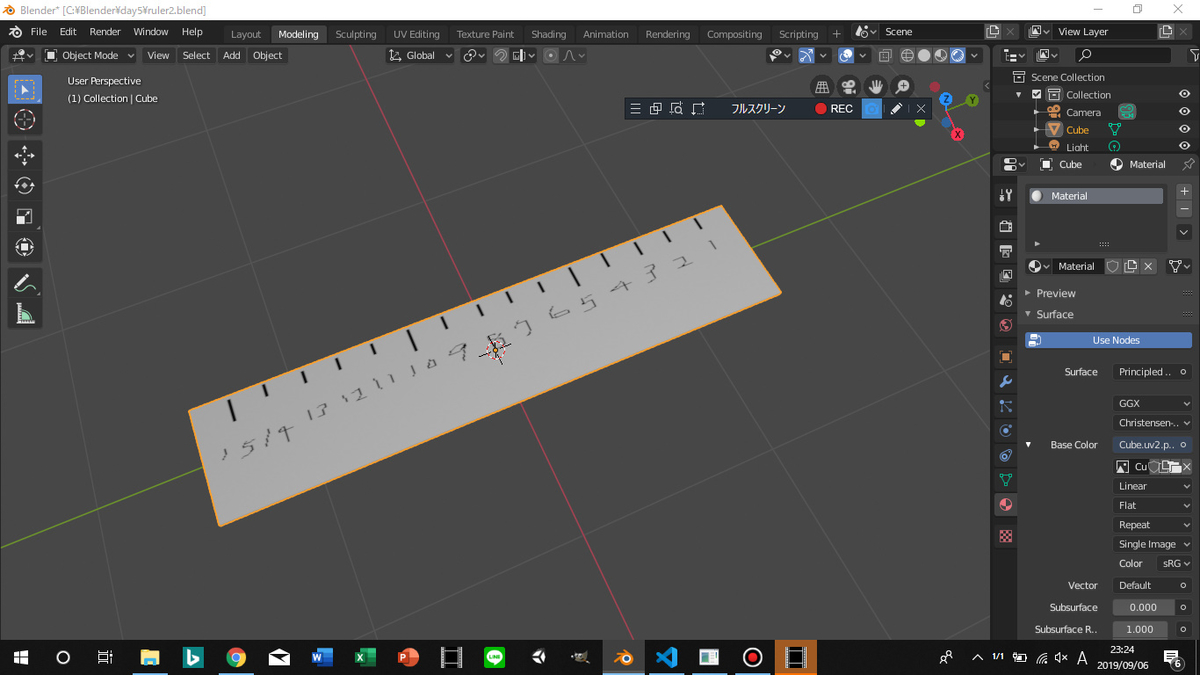This screenshot has width=1200, height=675.
Task: Toggle snapping magnet
Action: (500, 56)
